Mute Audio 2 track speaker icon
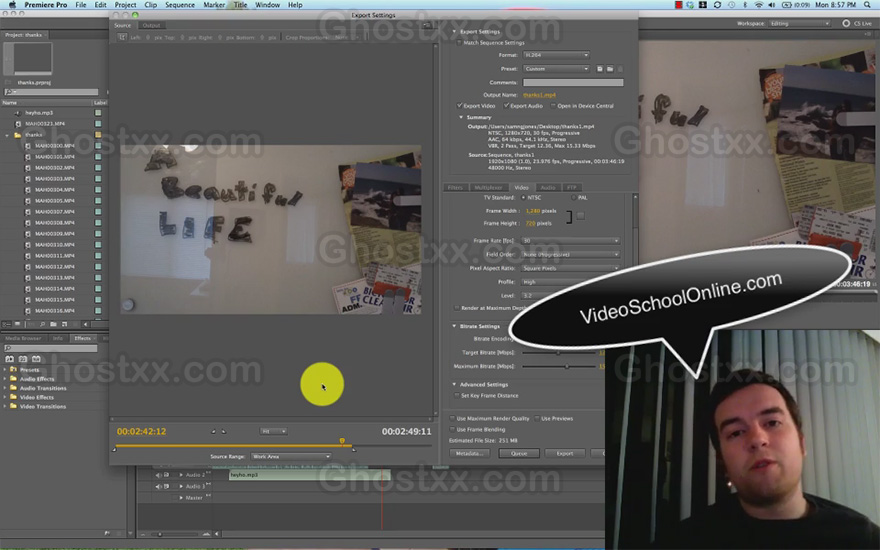 coord(159,475)
